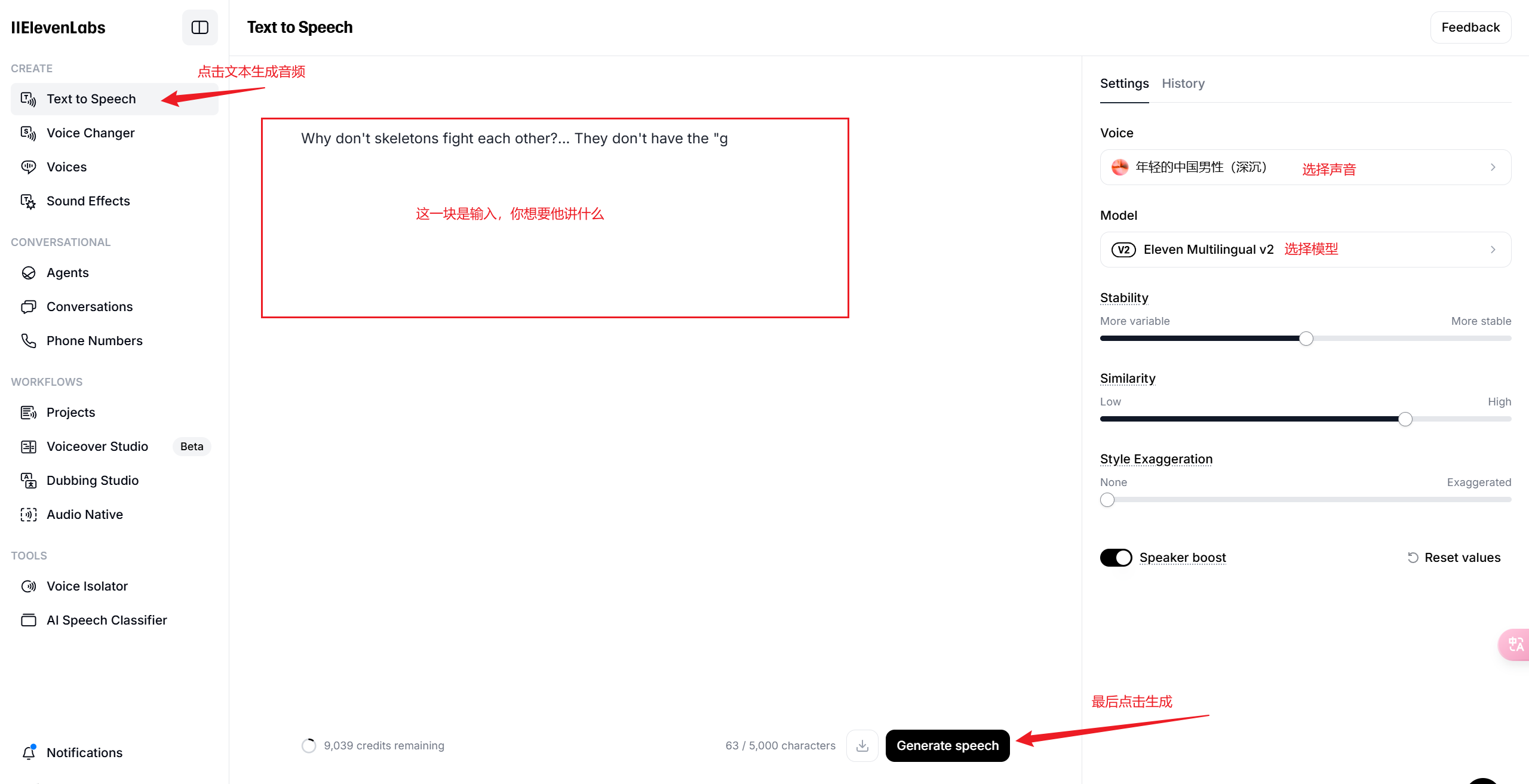Open the Notifications bell
Screen dimensions: 1529x784
28,753
